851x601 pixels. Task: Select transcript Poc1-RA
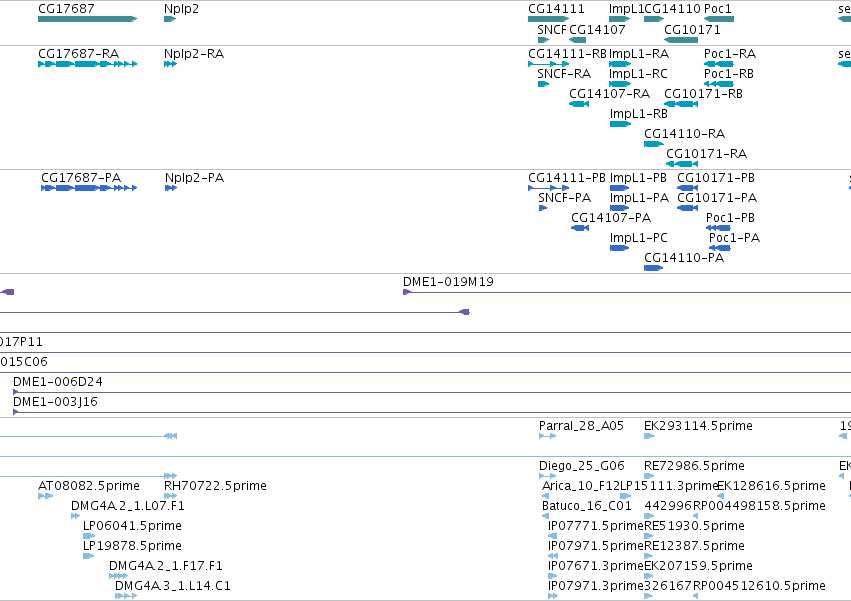719,64
